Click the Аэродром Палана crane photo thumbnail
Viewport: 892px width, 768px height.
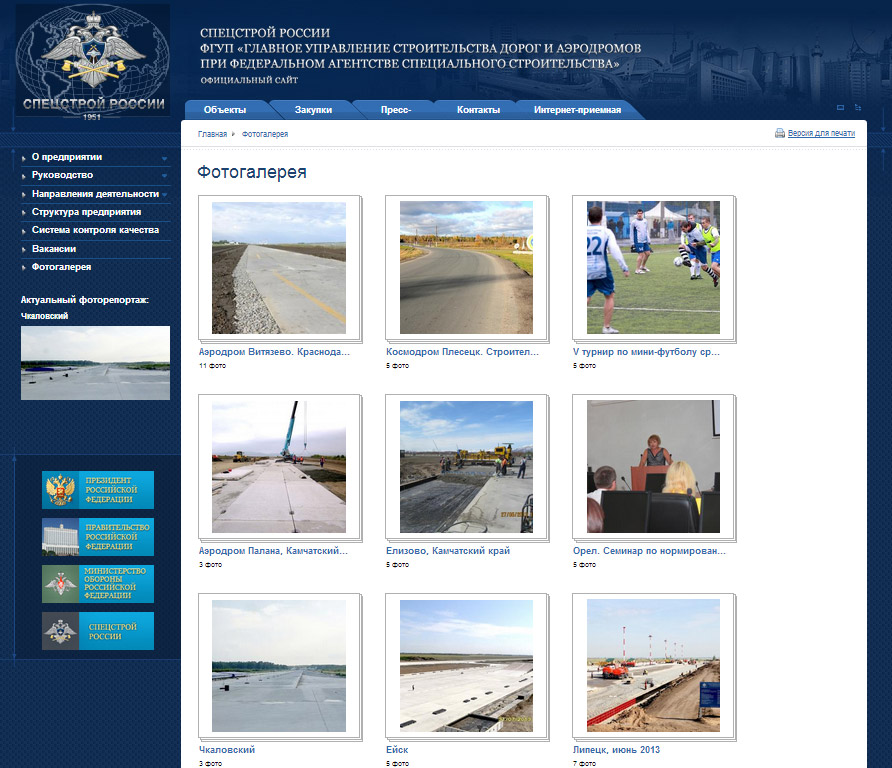(x=279, y=467)
